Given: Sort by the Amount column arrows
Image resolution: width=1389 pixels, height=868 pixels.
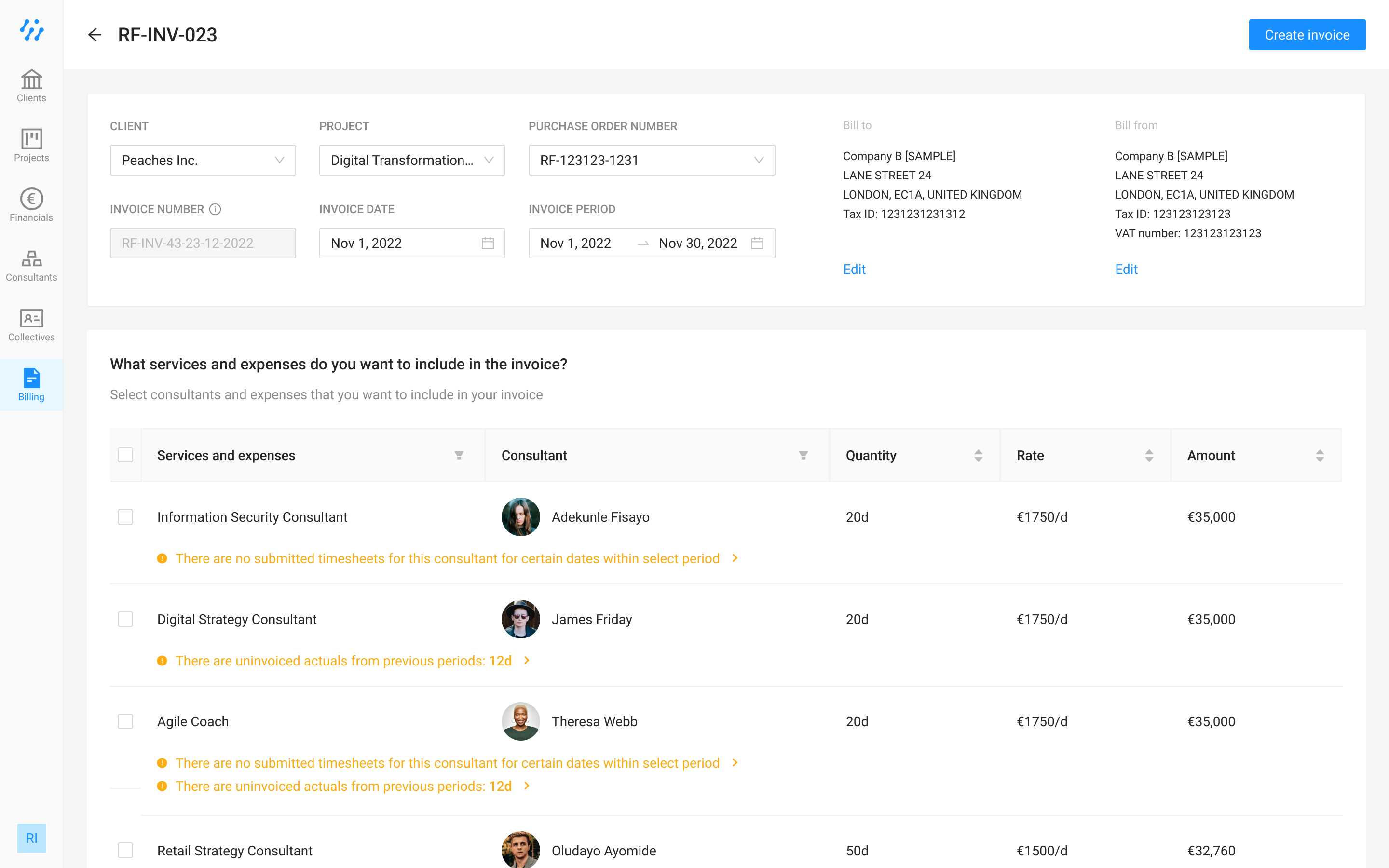Looking at the screenshot, I should [1320, 455].
